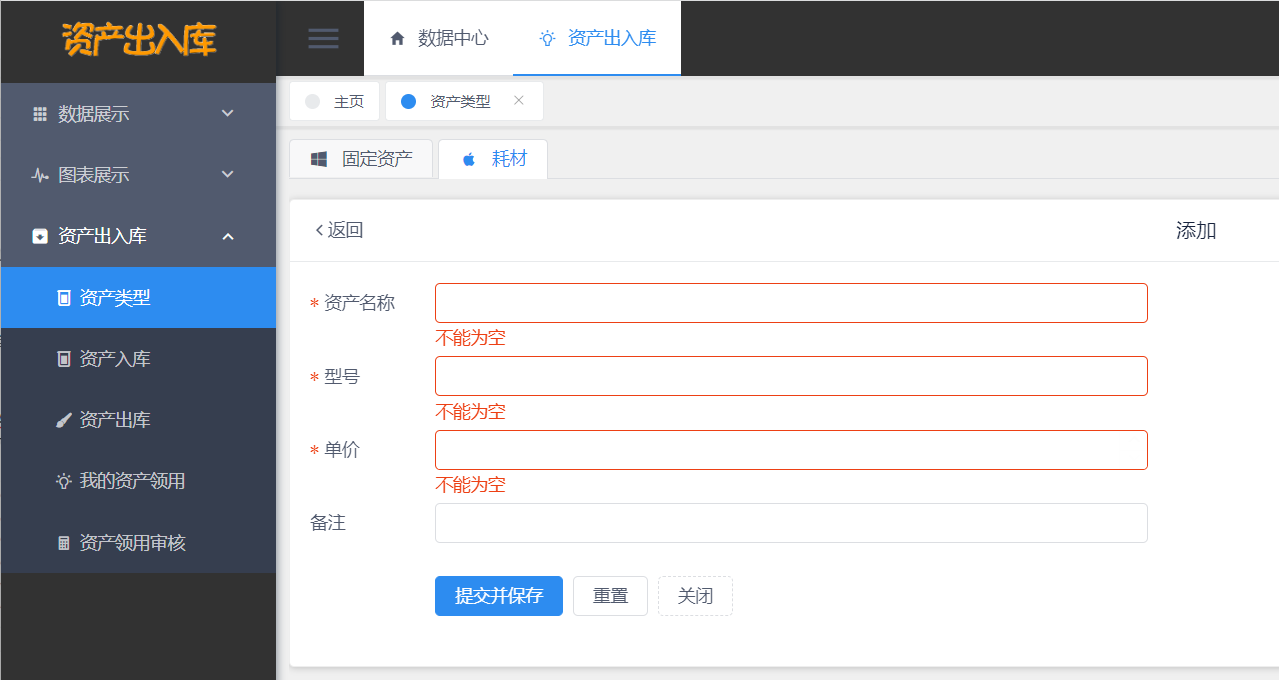1279x680 pixels.
Task: Click the lightbulb icon beside 资产出入库 tab
Action: pyautogui.click(x=547, y=38)
